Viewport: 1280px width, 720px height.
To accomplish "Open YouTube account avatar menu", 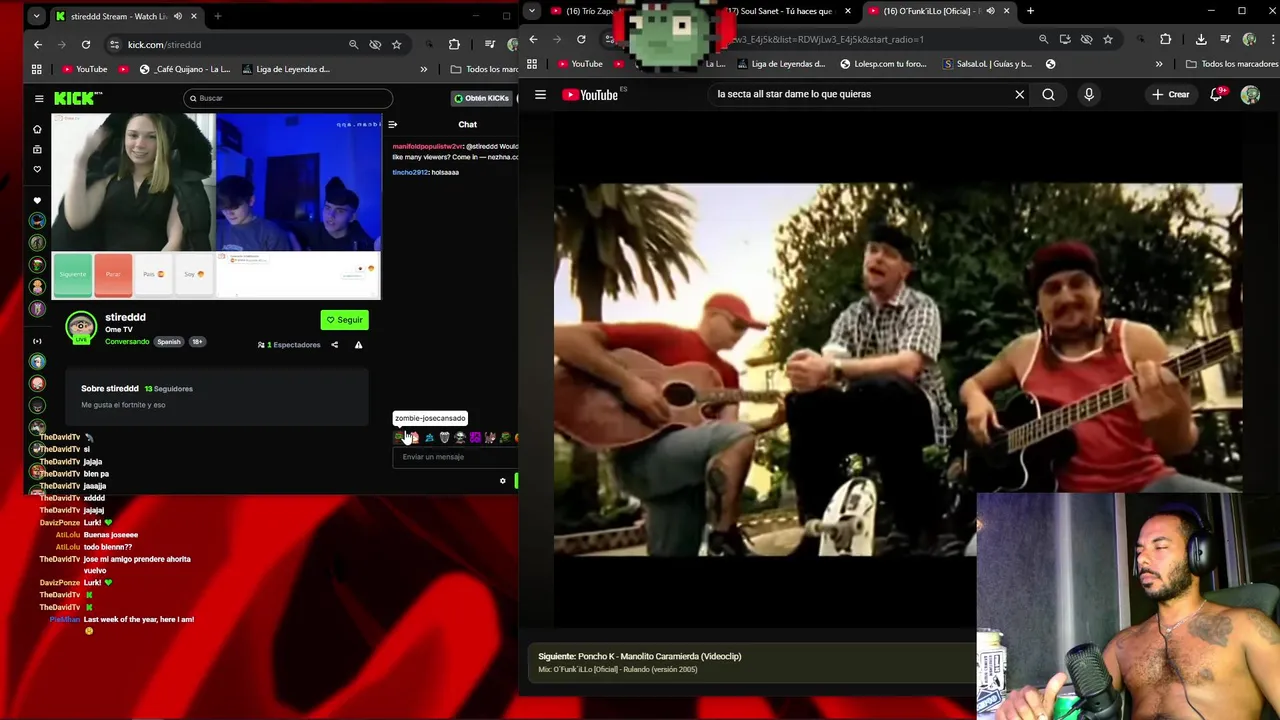I will coord(1250,95).
